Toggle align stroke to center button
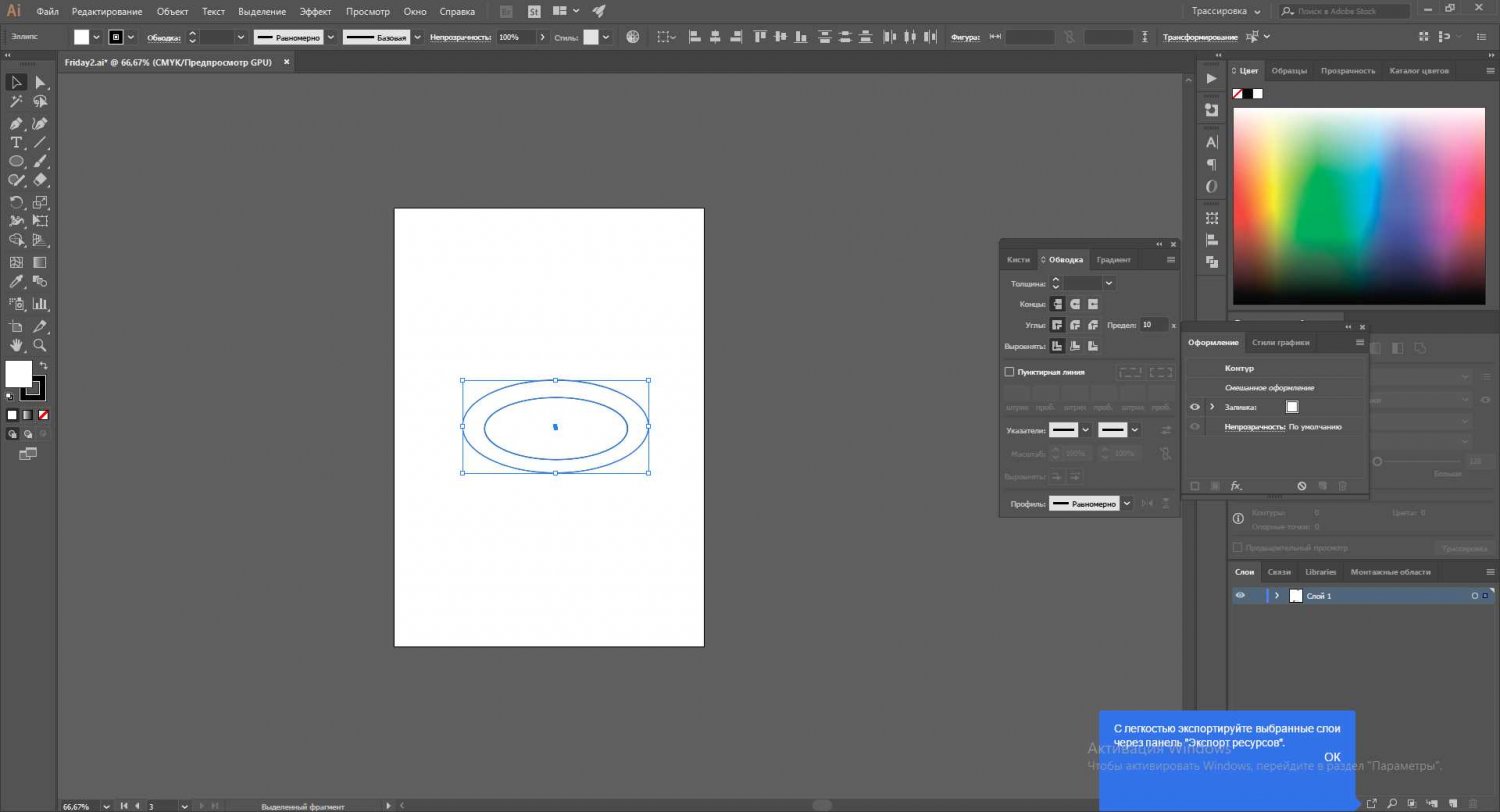The height and width of the screenshot is (812, 1500). 1057,346
